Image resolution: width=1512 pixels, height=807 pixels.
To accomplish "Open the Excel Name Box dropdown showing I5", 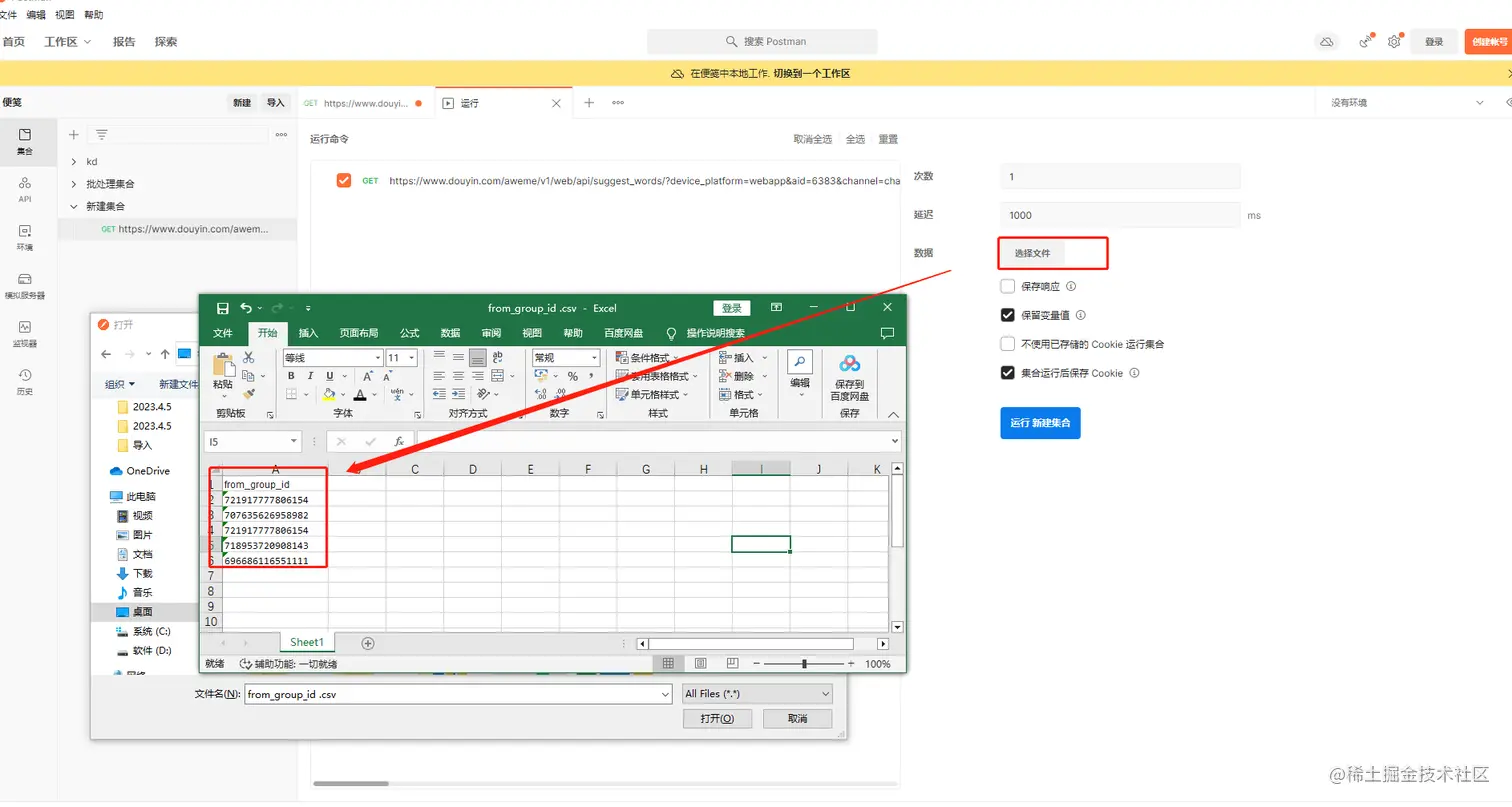I will click(294, 441).
